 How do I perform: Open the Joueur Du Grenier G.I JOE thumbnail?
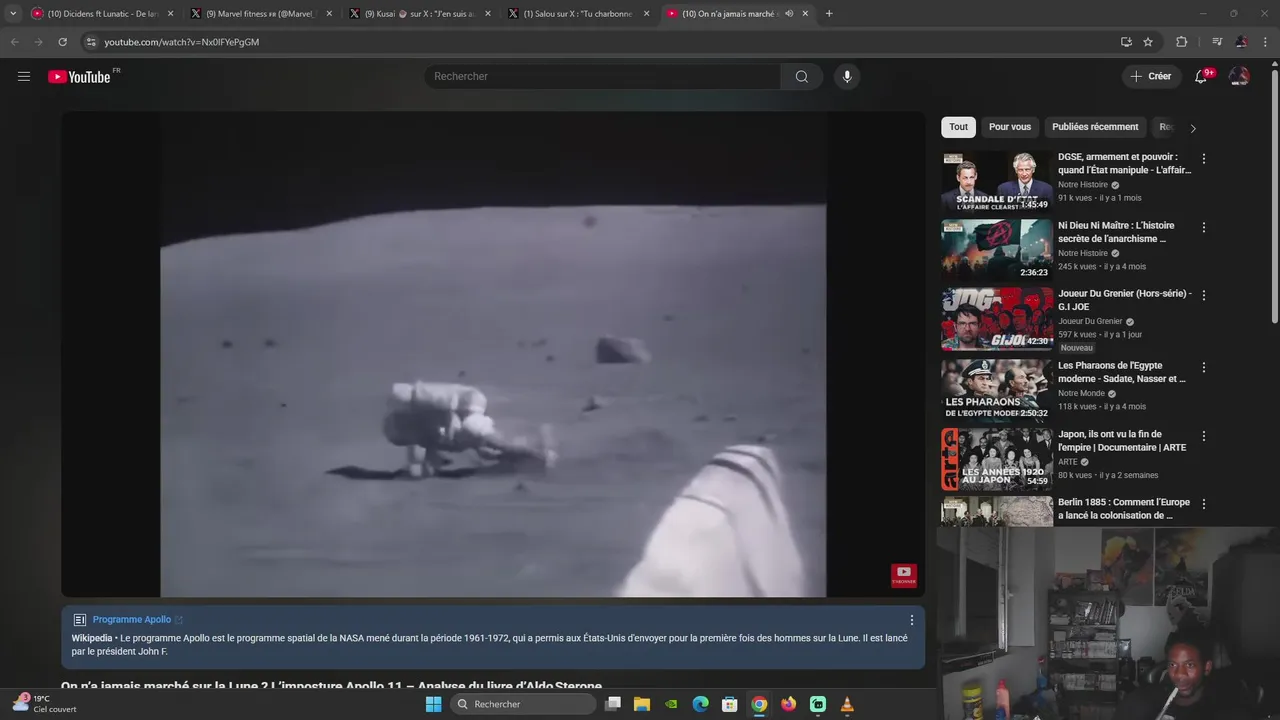pyautogui.click(x=996, y=319)
